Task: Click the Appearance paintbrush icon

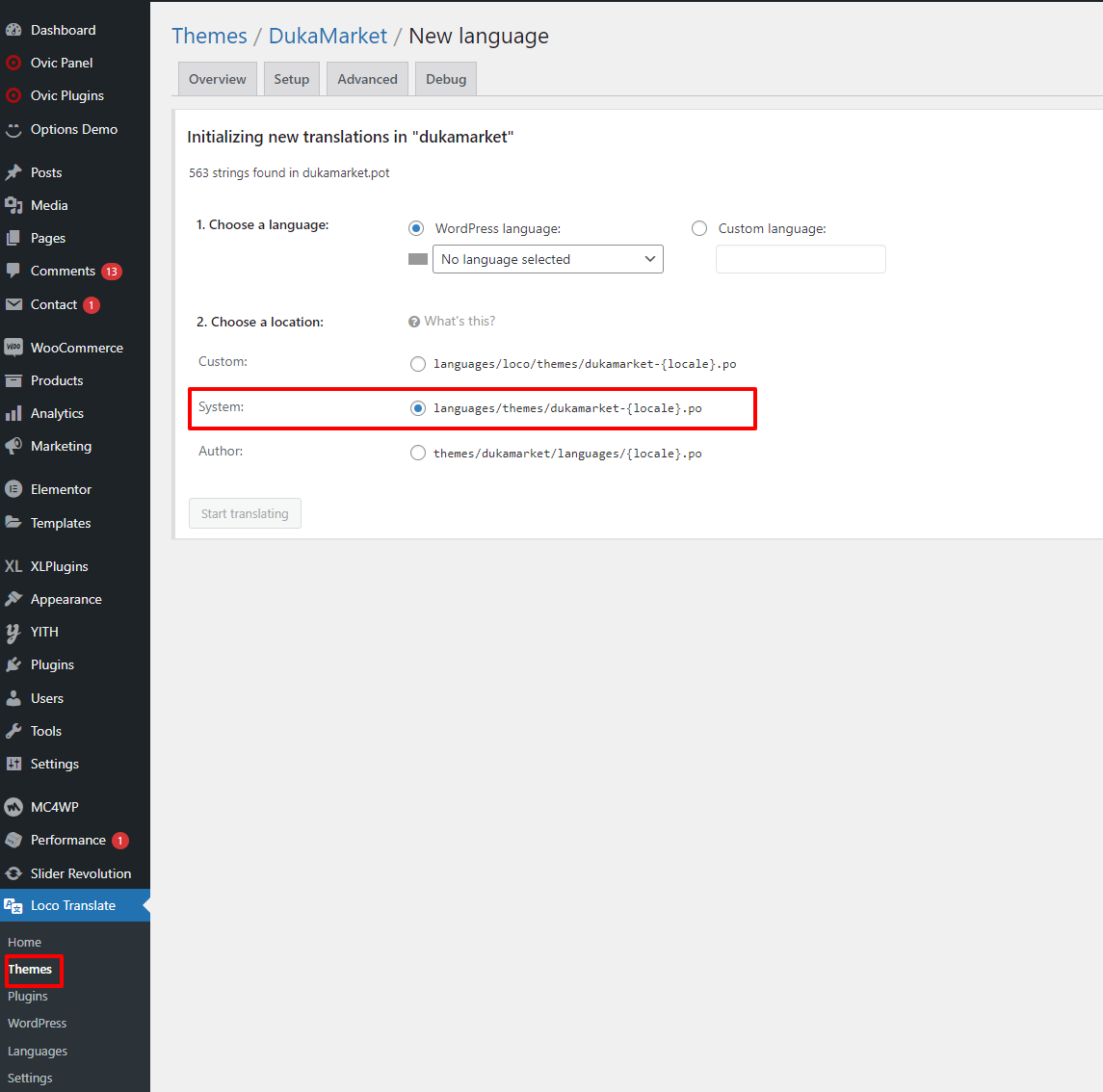Action: click(x=13, y=599)
